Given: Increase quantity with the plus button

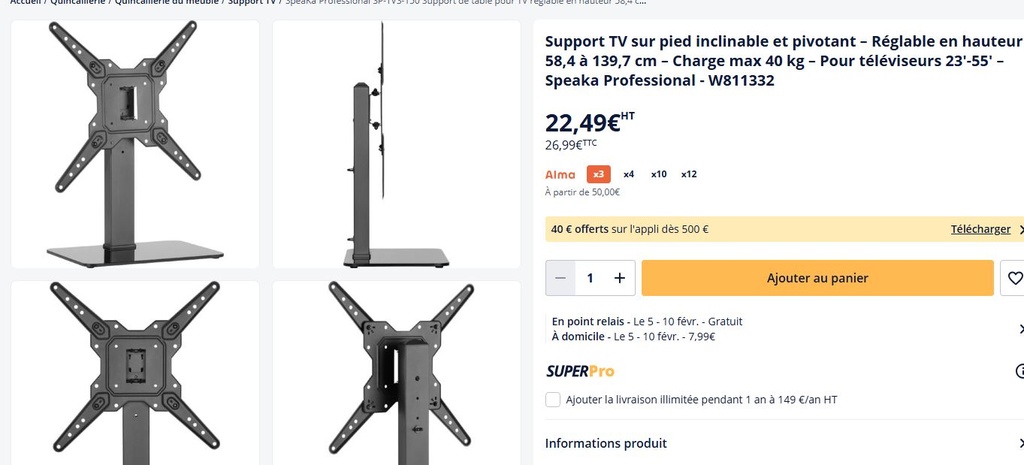Looking at the screenshot, I should 619,278.
